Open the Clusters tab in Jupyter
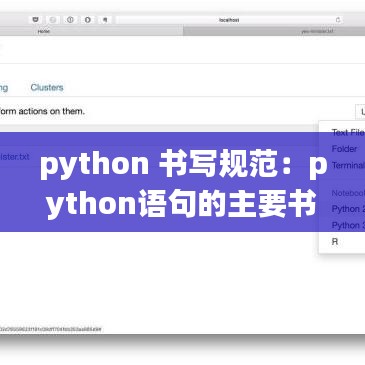Screen dimensions: 365x365 point(47,87)
